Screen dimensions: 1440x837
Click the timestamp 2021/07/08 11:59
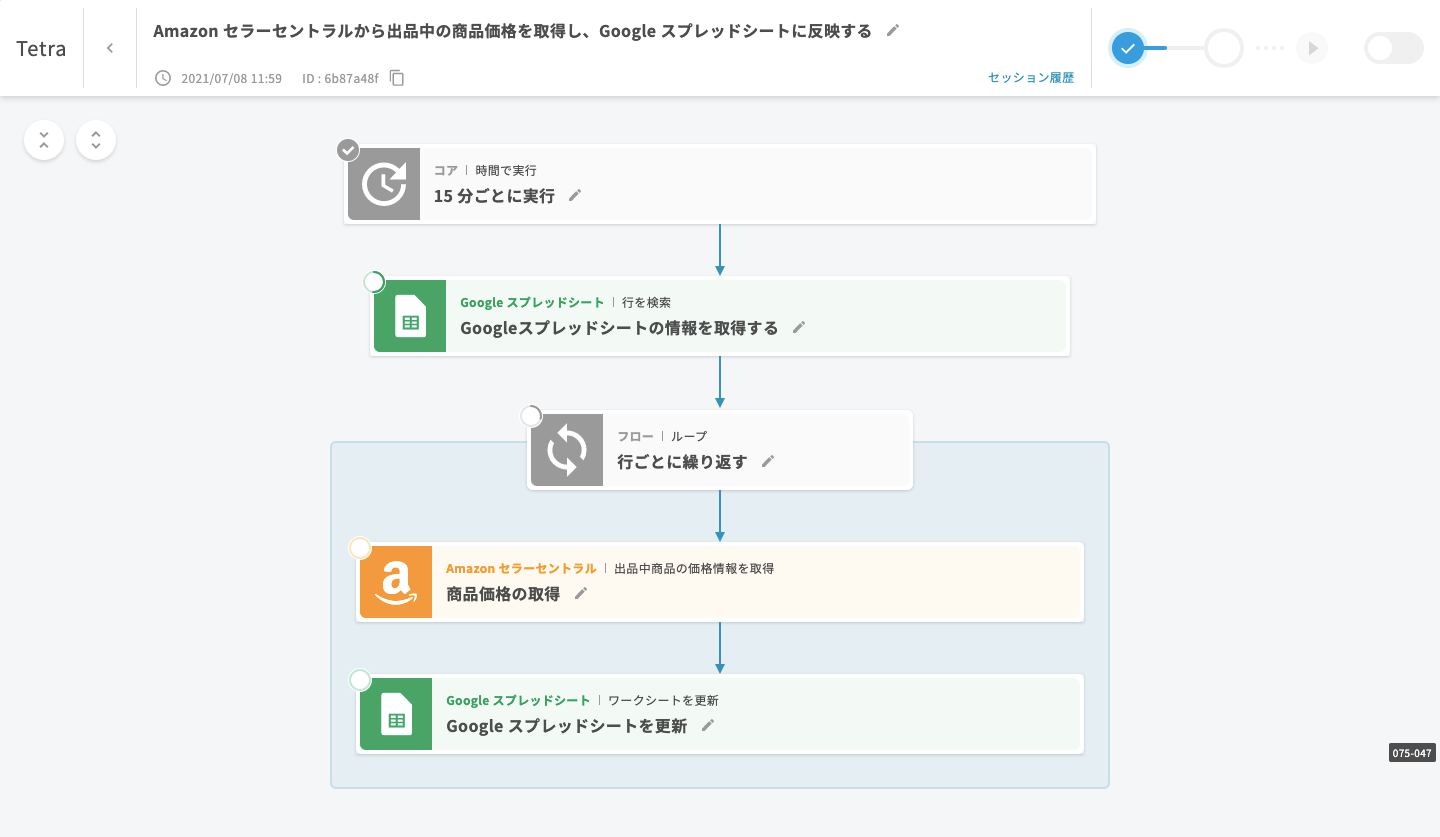[231, 78]
